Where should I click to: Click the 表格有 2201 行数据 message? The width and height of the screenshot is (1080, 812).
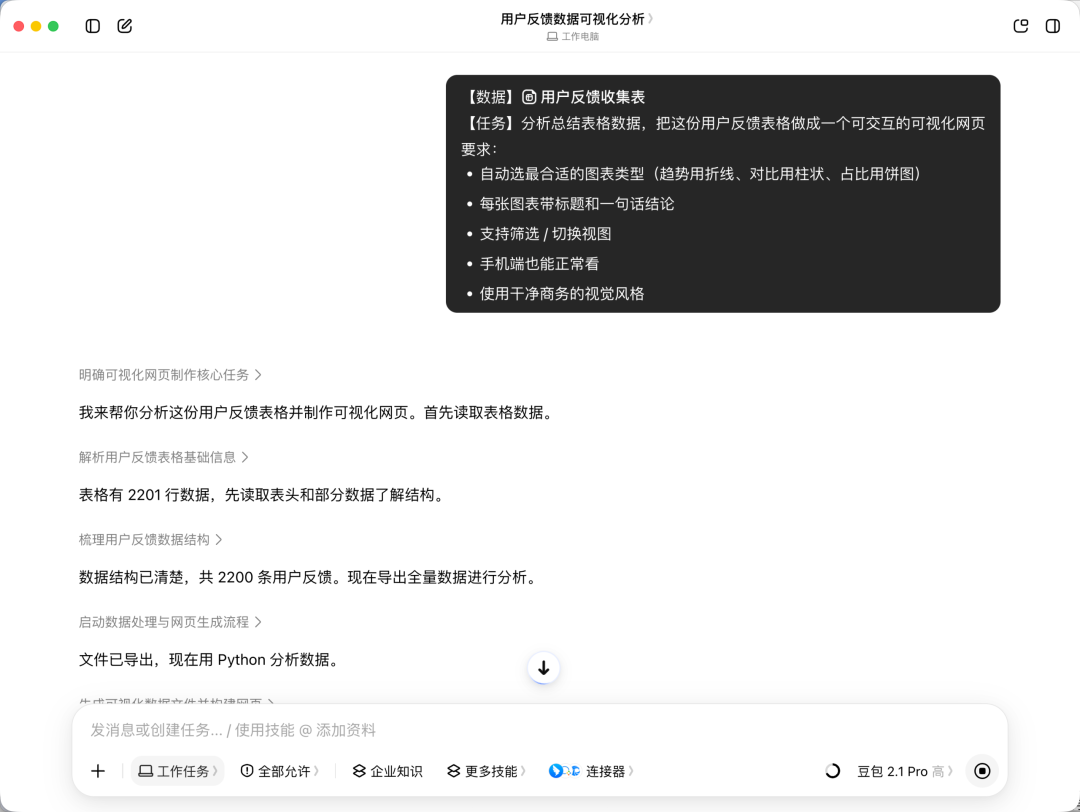click(x=263, y=495)
